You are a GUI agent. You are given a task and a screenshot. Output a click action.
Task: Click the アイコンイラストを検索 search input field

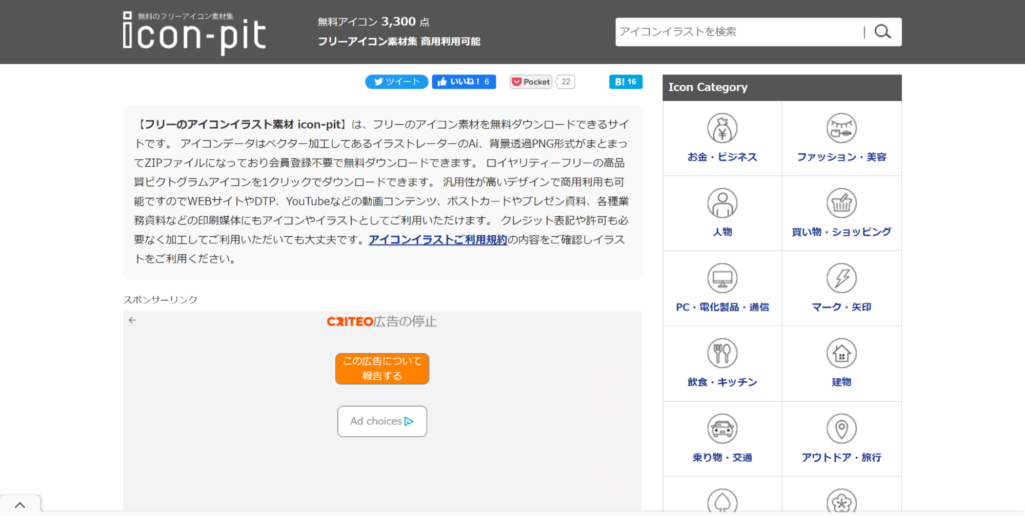pyautogui.click(x=738, y=32)
